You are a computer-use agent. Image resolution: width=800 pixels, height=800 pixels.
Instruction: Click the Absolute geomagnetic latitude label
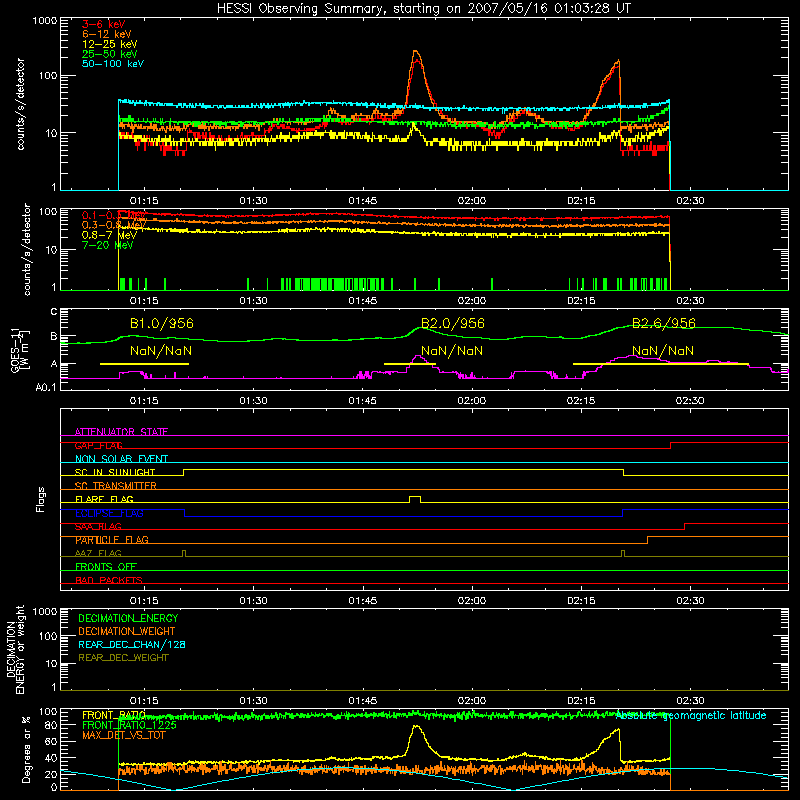691,715
